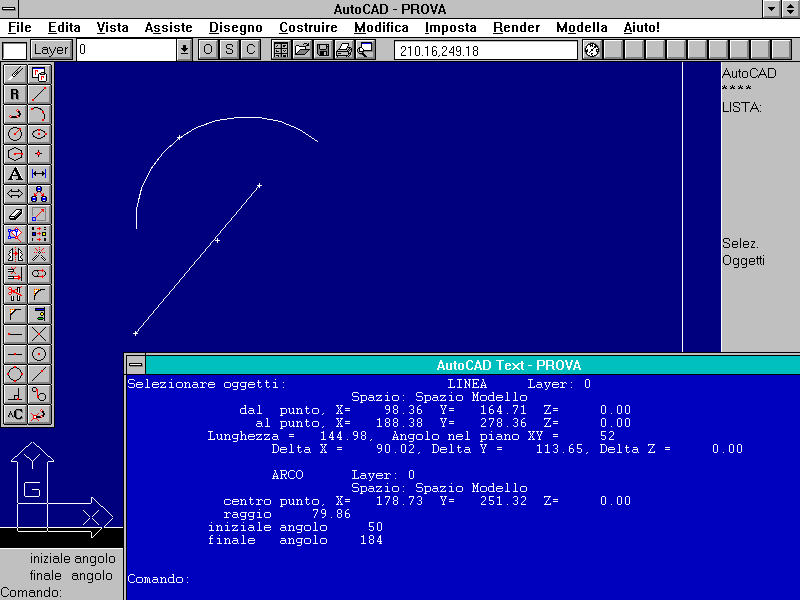Select the Trim scissors tool
This screenshot has width=800, height=600.
(x=15, y=294)
